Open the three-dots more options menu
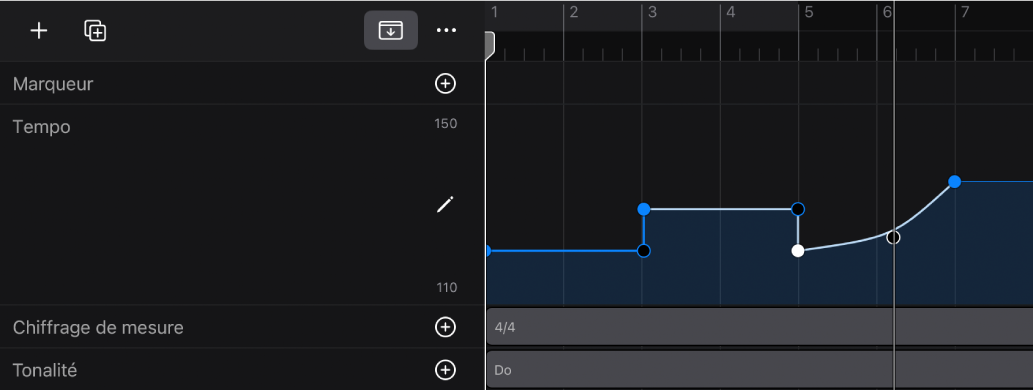 pos(446,30)
